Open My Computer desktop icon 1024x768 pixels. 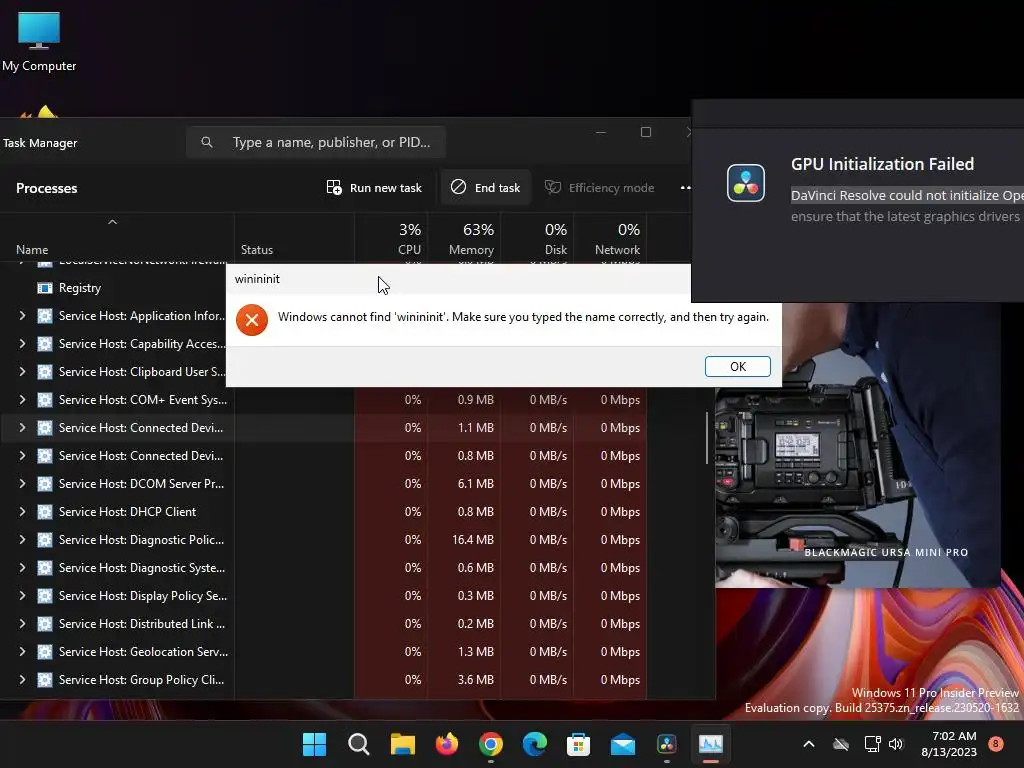[x=39, y=41]
